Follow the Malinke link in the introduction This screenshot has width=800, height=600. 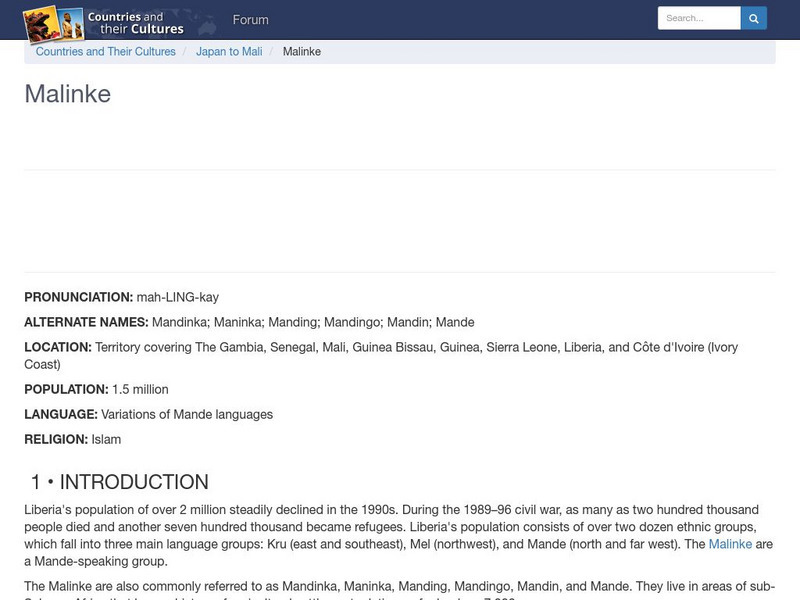[x=730, y=544]
